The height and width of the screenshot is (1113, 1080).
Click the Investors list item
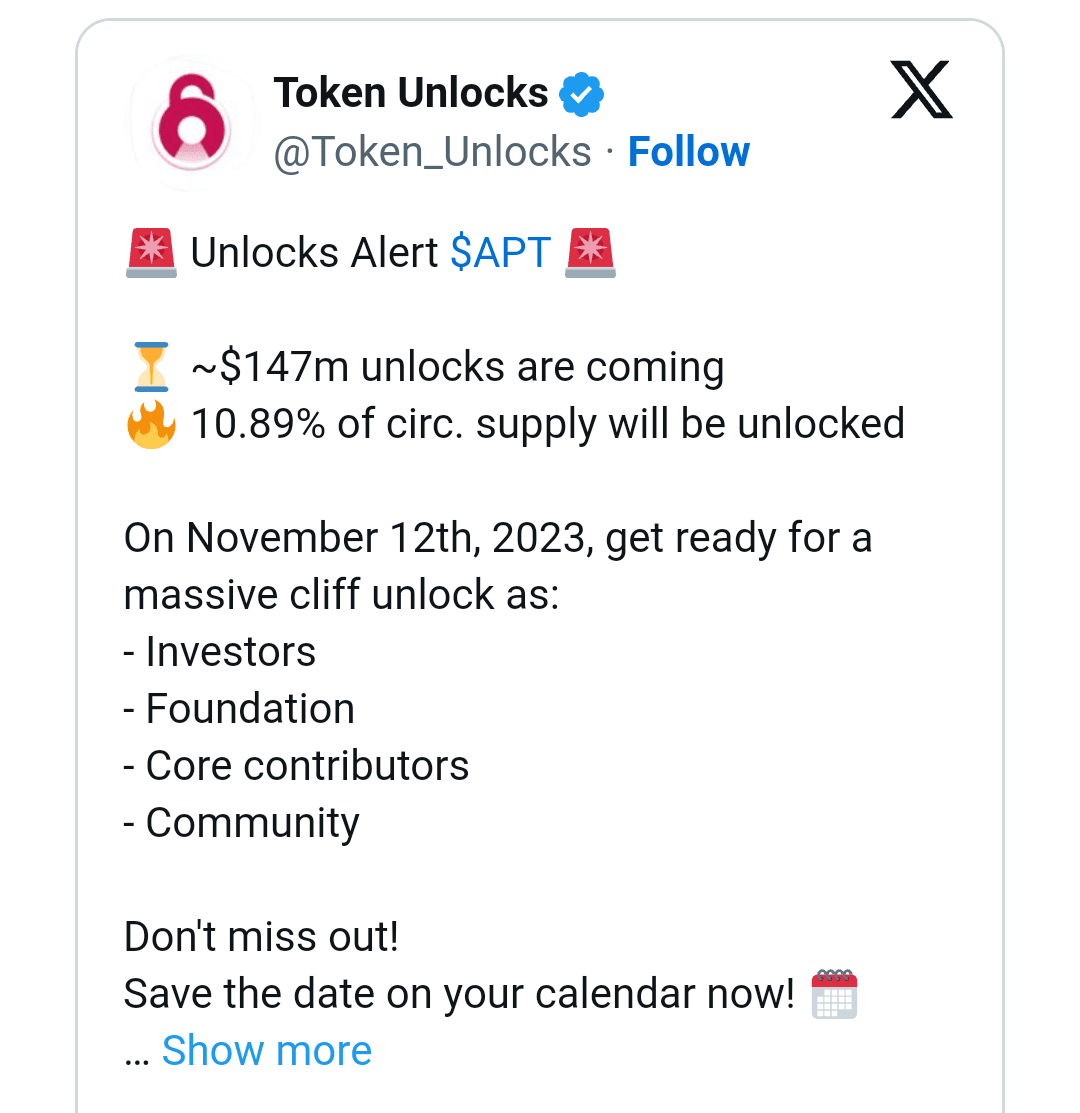(x=219, y=651)
